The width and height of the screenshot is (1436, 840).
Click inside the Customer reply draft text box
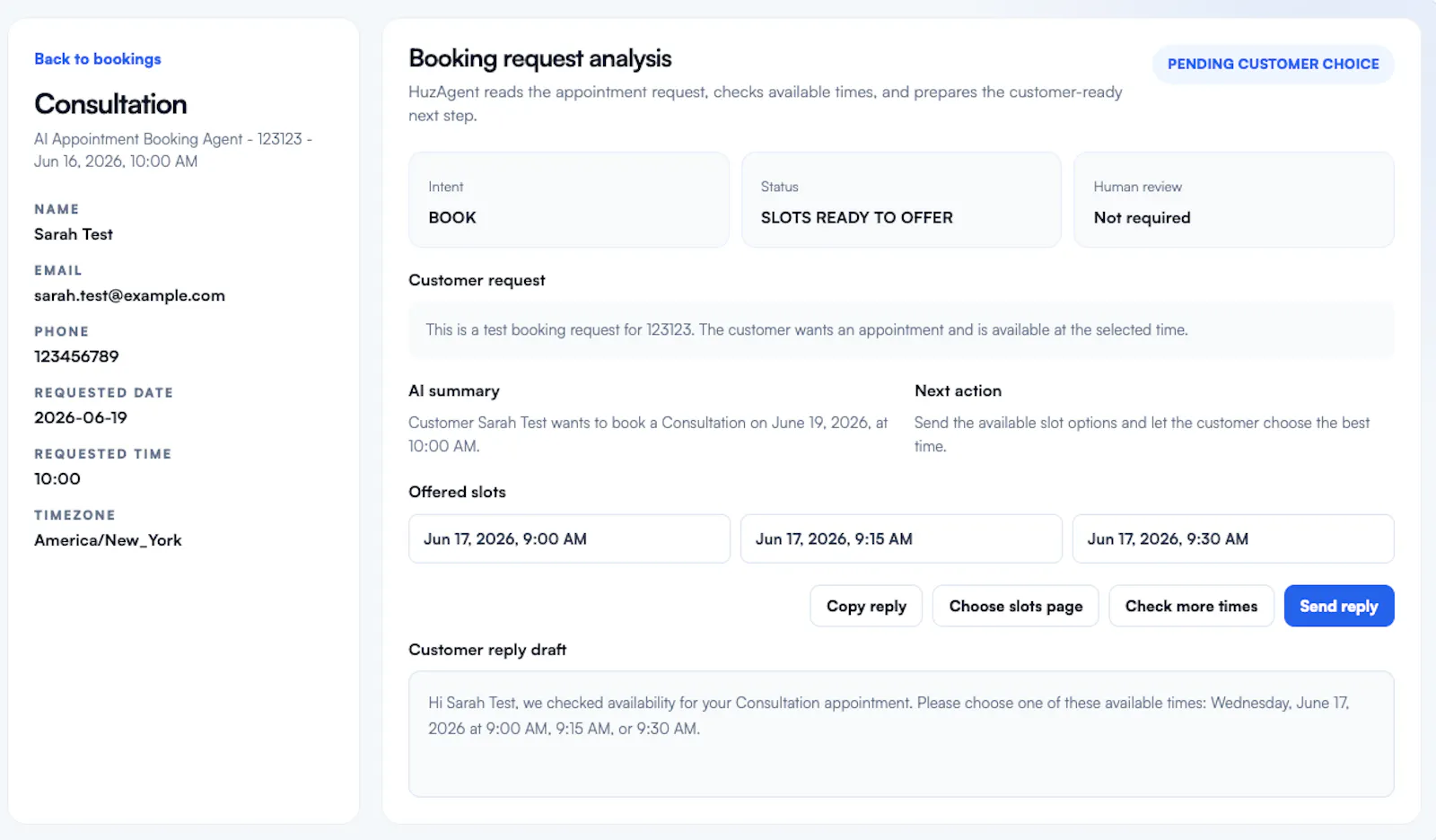901,734
